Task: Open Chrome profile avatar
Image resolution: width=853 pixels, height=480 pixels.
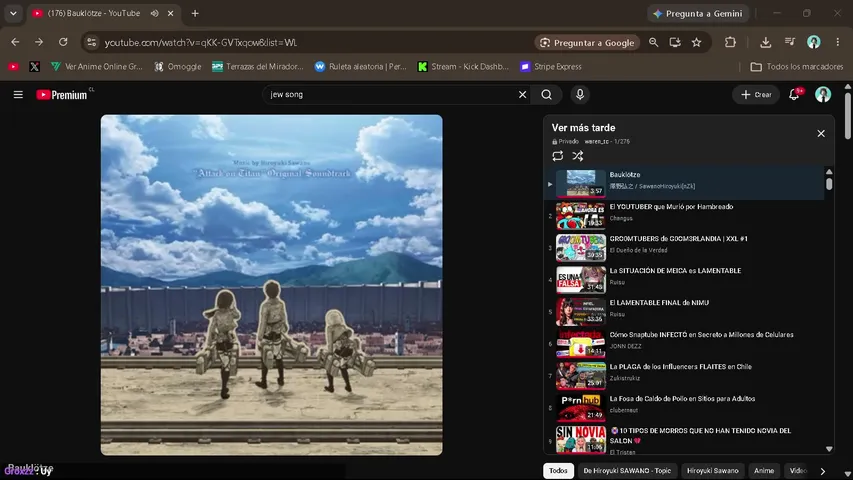Action: 814,42
